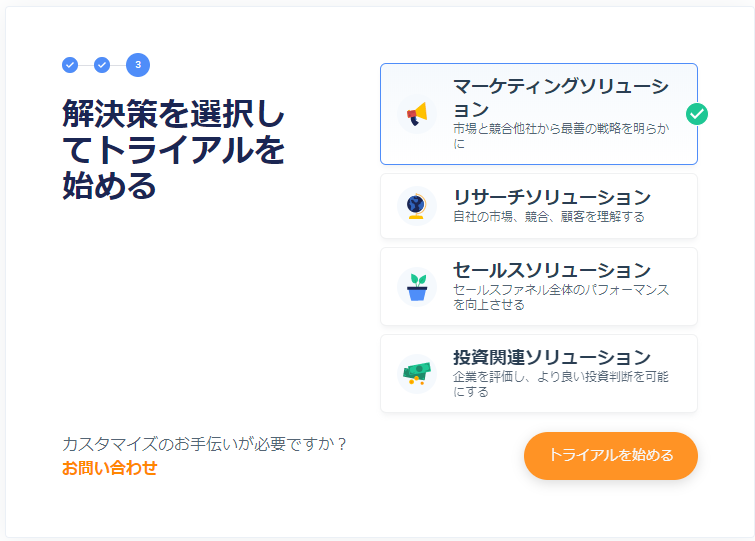Click the megaphone icon for marketing solution
Screen dimensions: 755x541
[x=416, y=114]
